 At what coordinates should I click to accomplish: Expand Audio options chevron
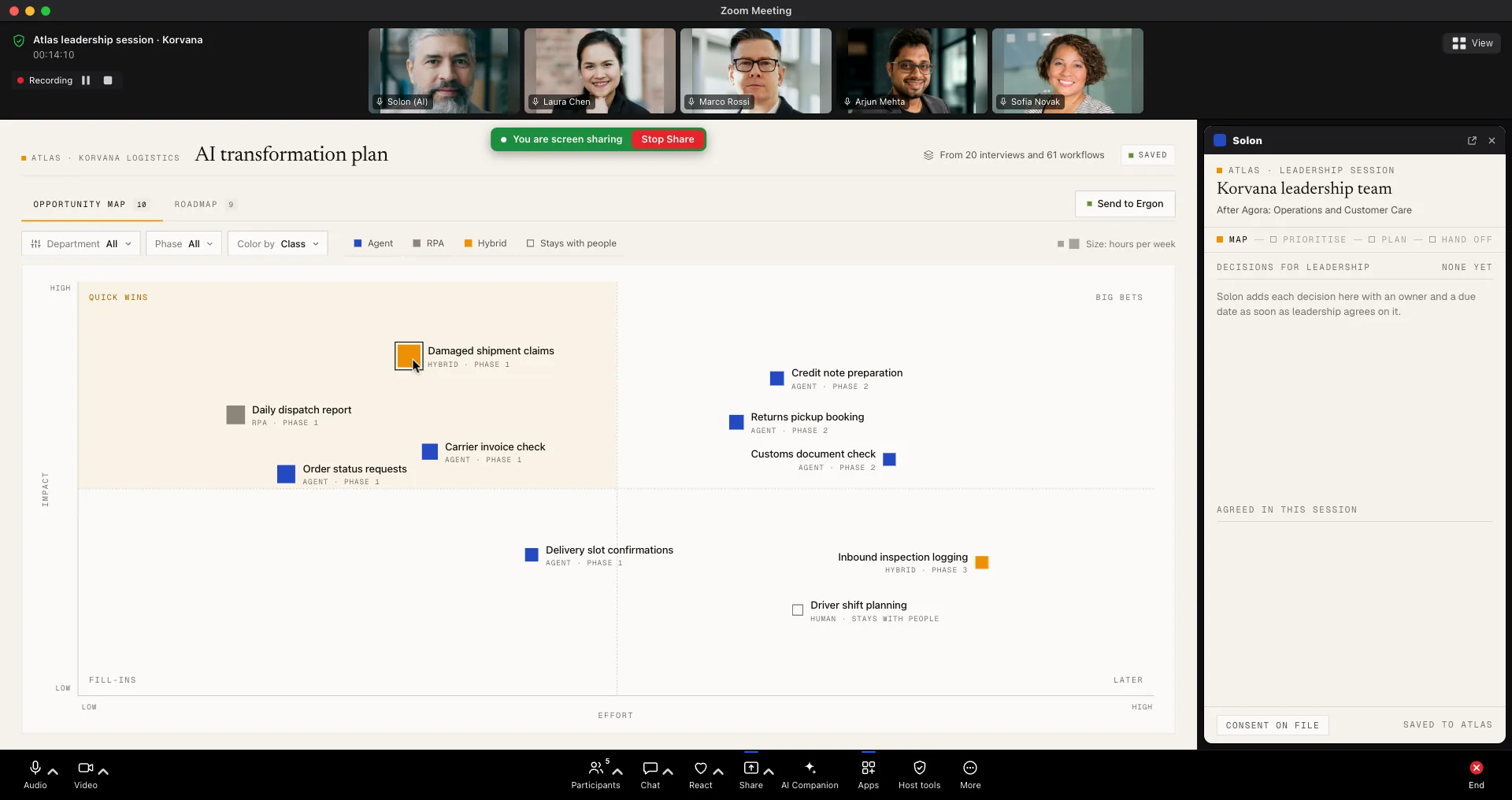click(53, 772)
